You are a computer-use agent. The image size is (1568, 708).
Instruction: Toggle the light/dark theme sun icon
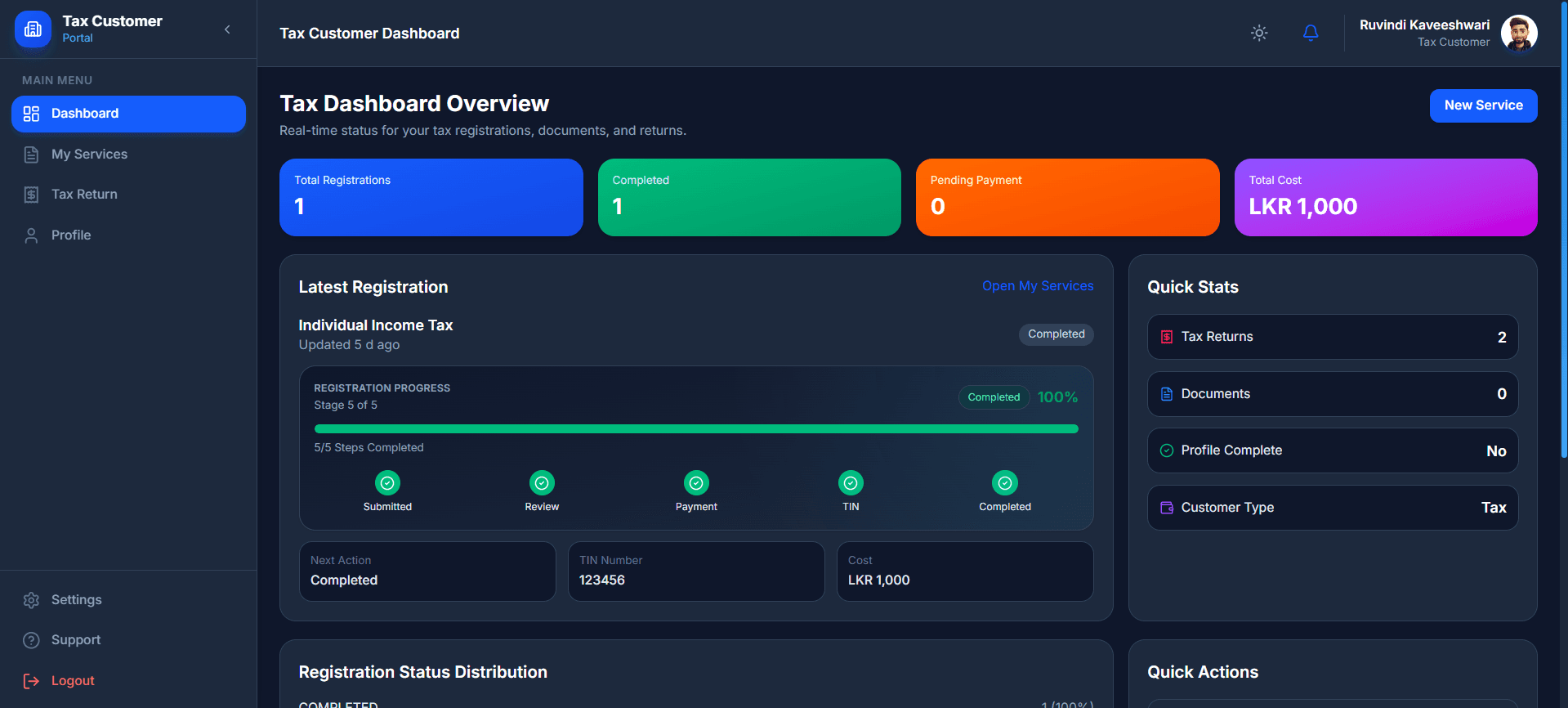pyautogui.click(x=1259, y=33)
